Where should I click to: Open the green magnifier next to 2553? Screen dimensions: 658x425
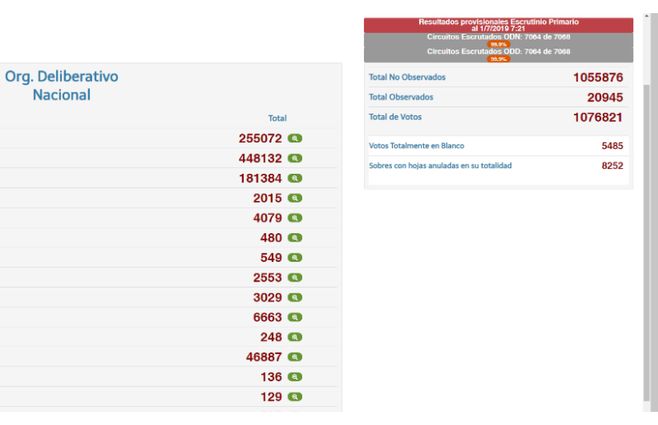295,277
